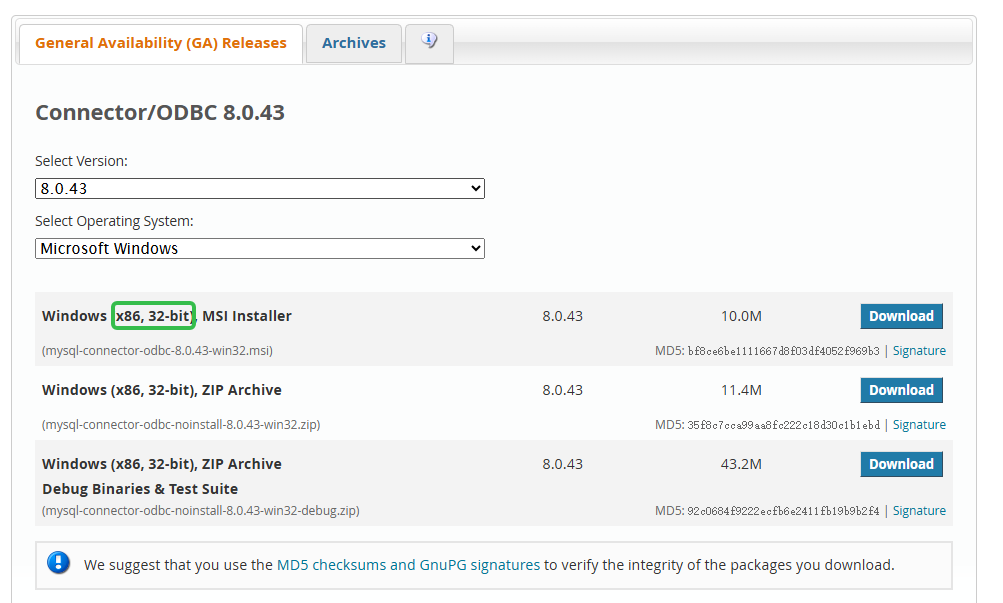
Task: Expand the Select Operating System dropdown
Action: [x=260, y=248]
